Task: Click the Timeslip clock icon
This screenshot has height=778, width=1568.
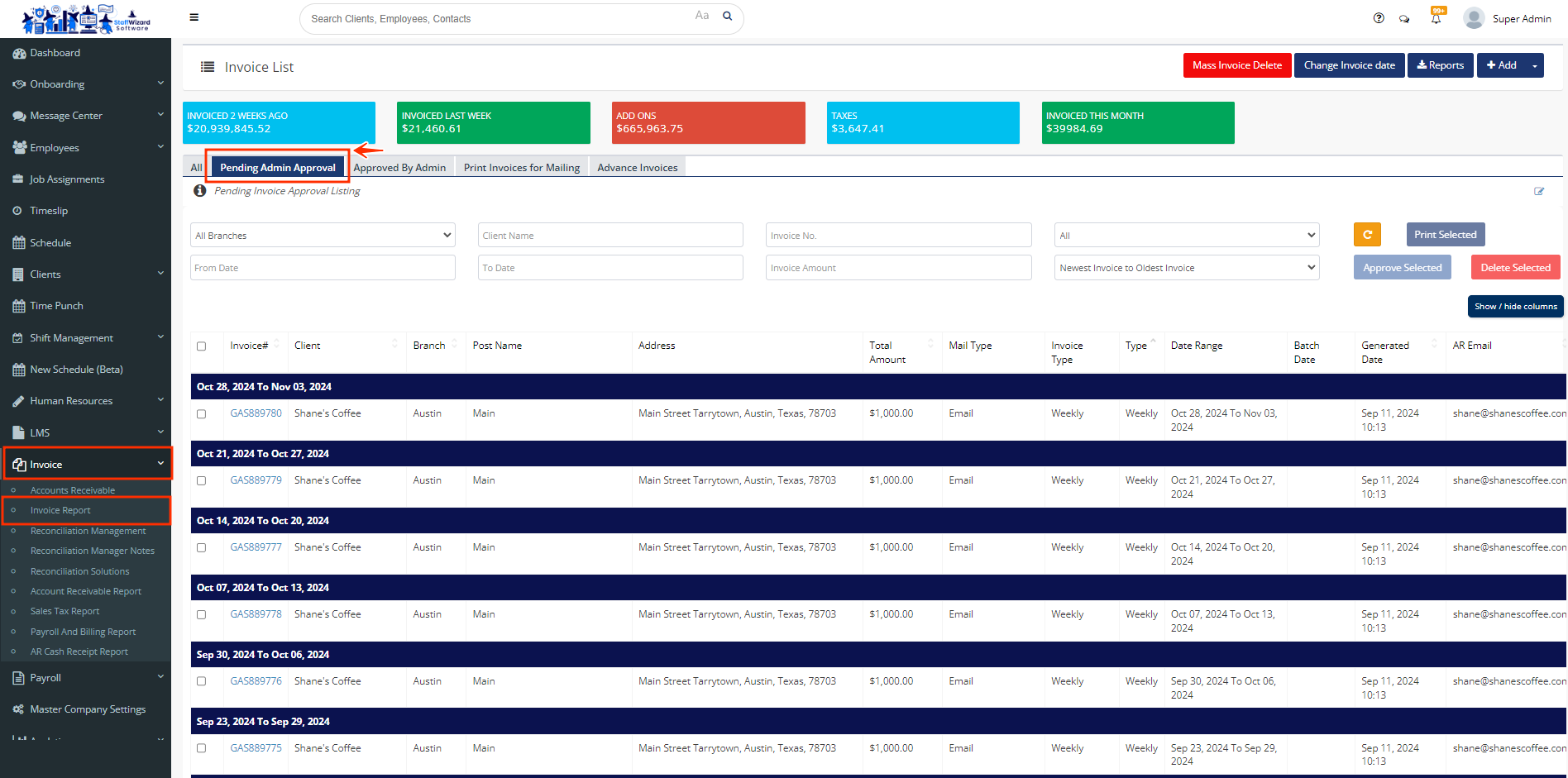Action: coord(17,211)
